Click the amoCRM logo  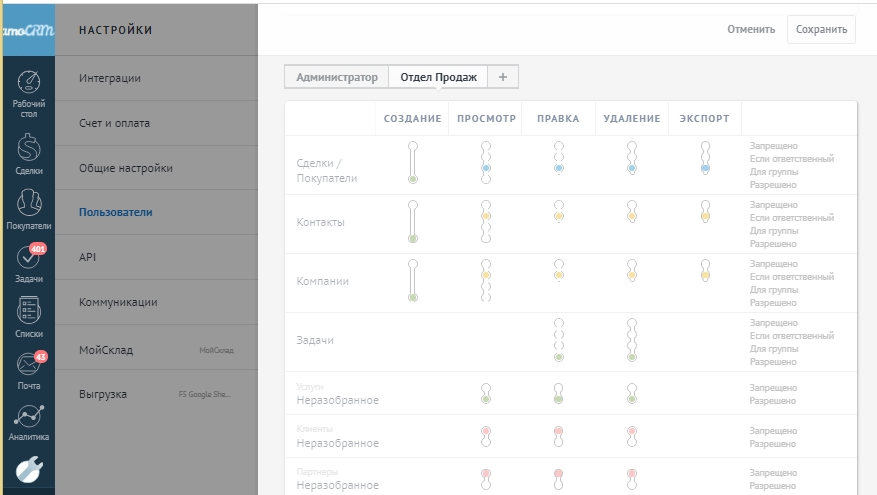pos(27,31)
